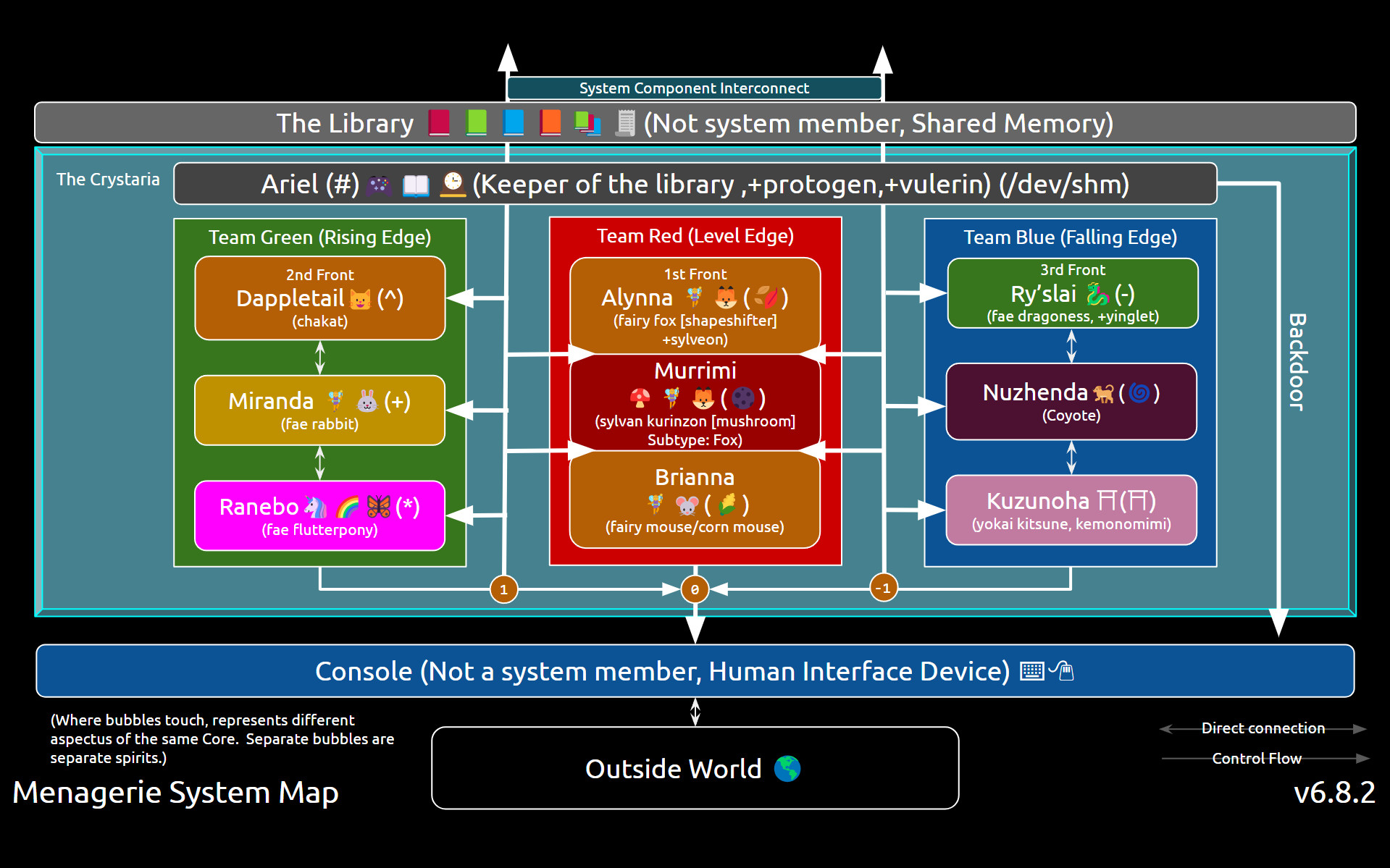Viewport: 1390px width, 868px height.
Task: Click the orange node labeled 0
Action: pos(695,589)
